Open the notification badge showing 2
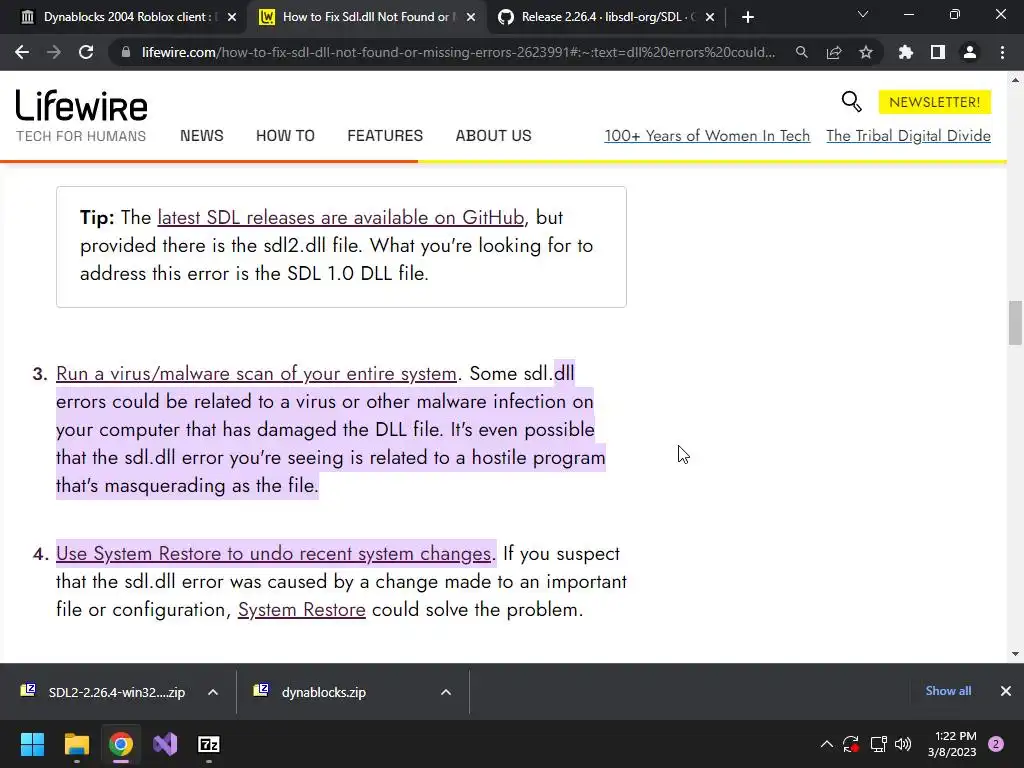Viewport: 1024px width, 768px height. point(996,744)
